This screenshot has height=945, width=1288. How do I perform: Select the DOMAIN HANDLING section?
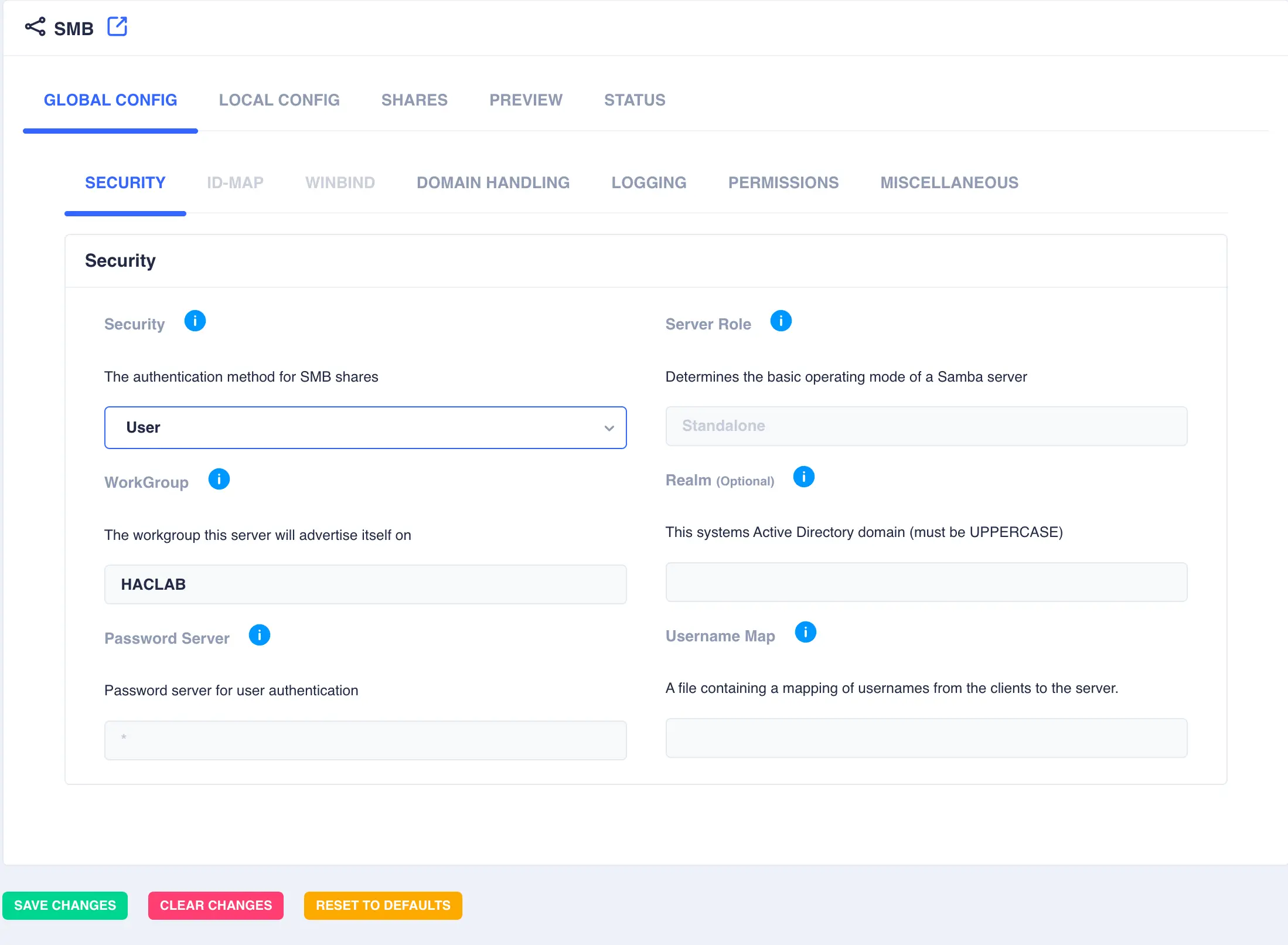pyautogui.click(x=493, y=182)
